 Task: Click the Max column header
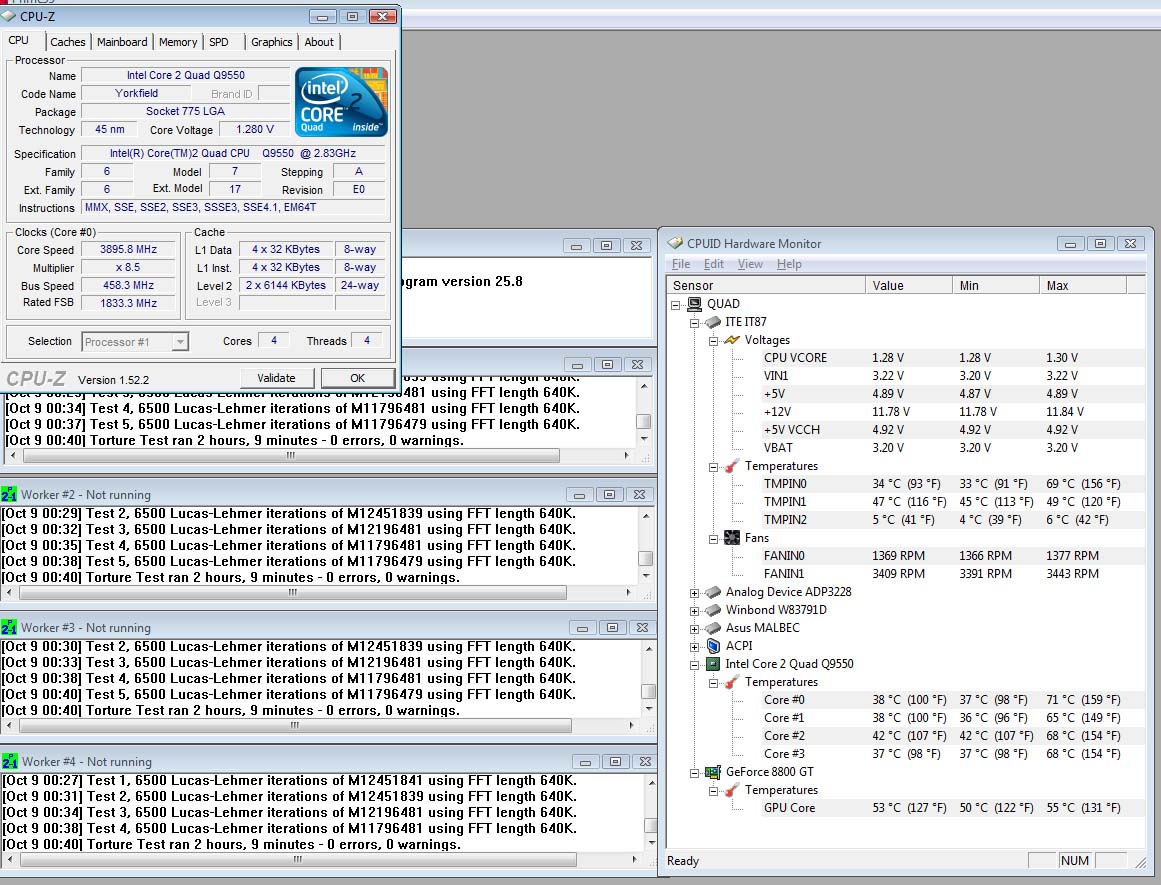[1083, 285]
